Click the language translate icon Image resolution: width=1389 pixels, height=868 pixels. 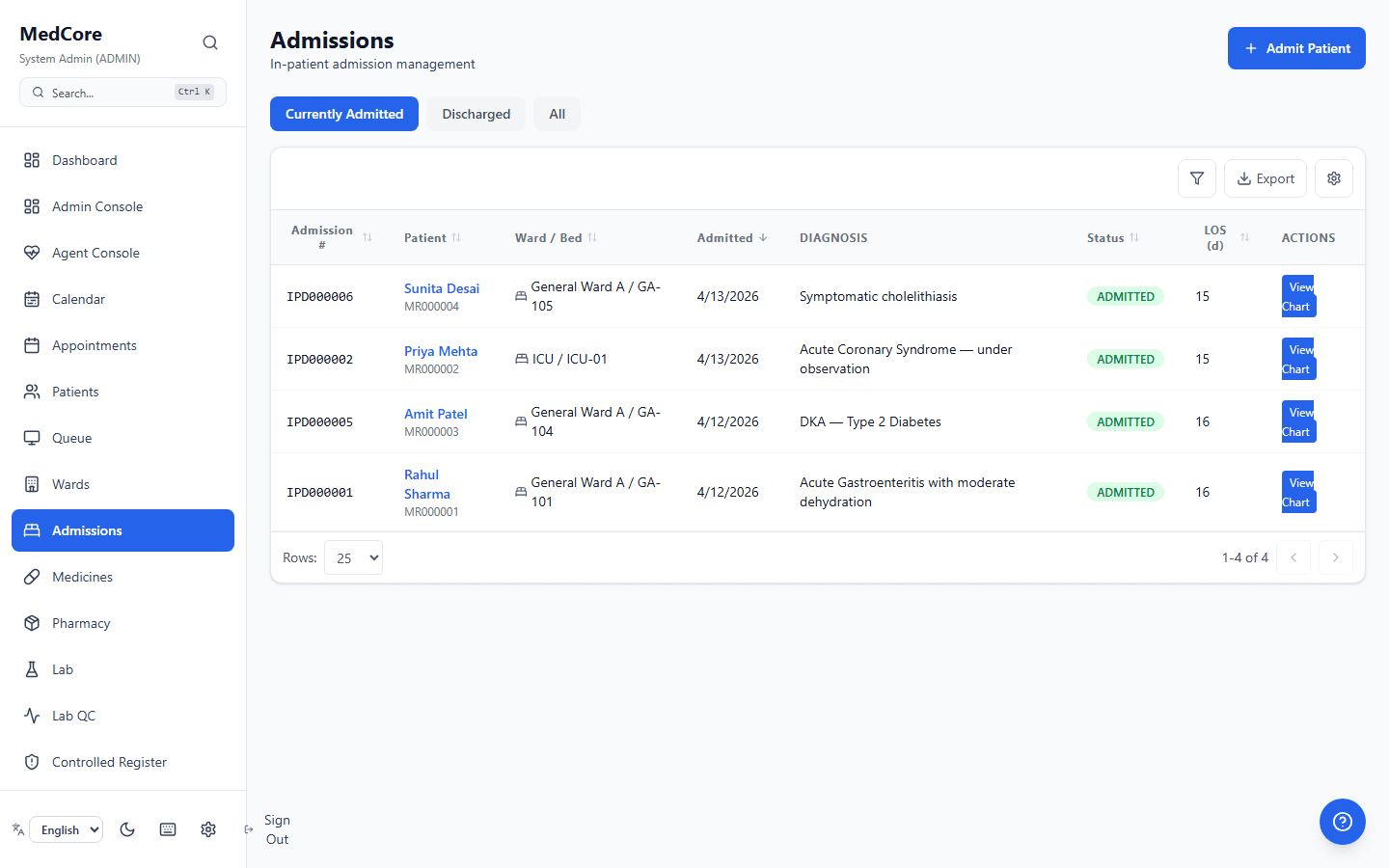click(18, 829)
